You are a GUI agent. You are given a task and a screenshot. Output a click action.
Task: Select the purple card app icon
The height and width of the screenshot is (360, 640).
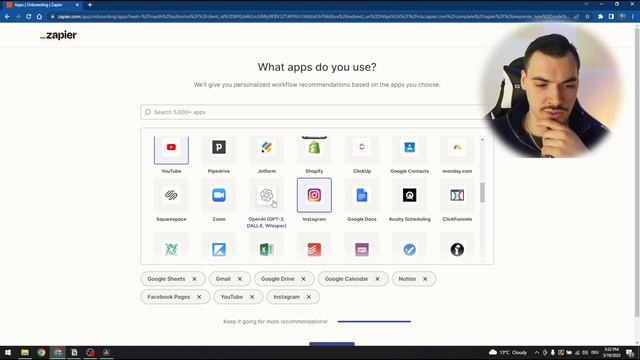pos(362,249)
